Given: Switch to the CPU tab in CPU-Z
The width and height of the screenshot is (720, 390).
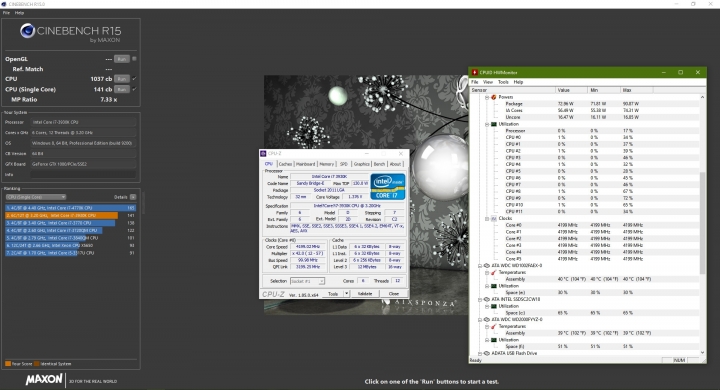Looking at the screenshot, I should point(269,164).
